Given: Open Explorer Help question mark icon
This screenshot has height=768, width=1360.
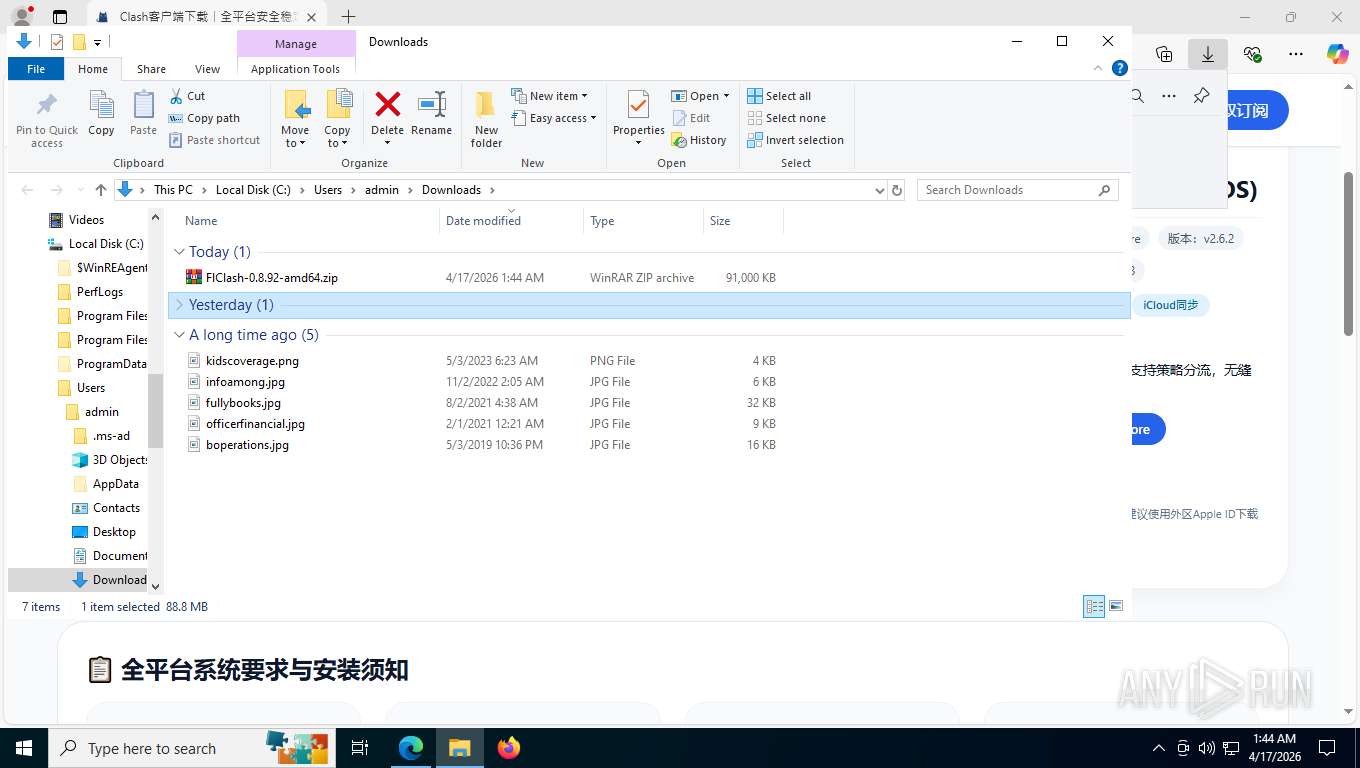Looking at the screenshot, I should click(x=1120, y=68).
